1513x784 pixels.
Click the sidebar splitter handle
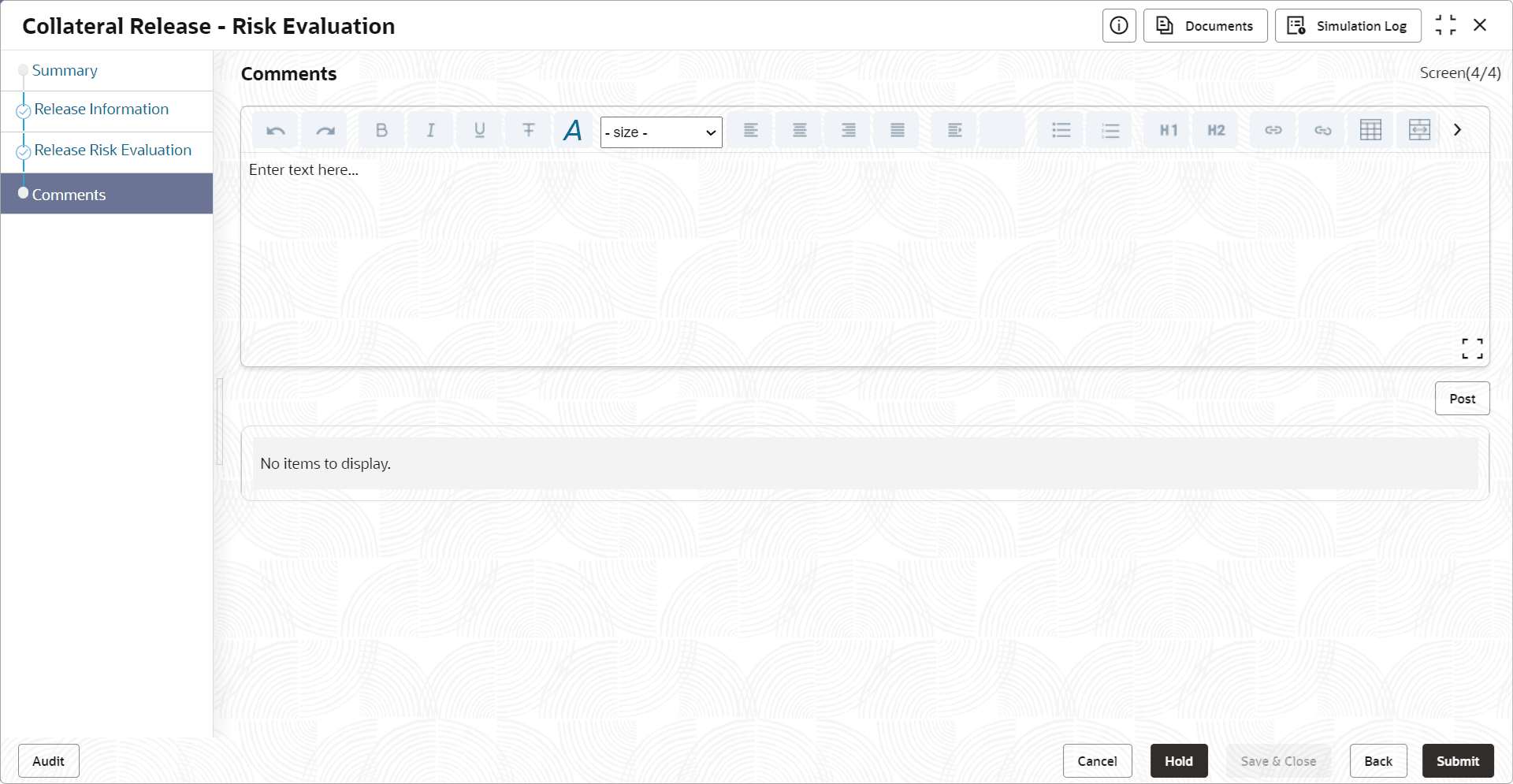220,422
